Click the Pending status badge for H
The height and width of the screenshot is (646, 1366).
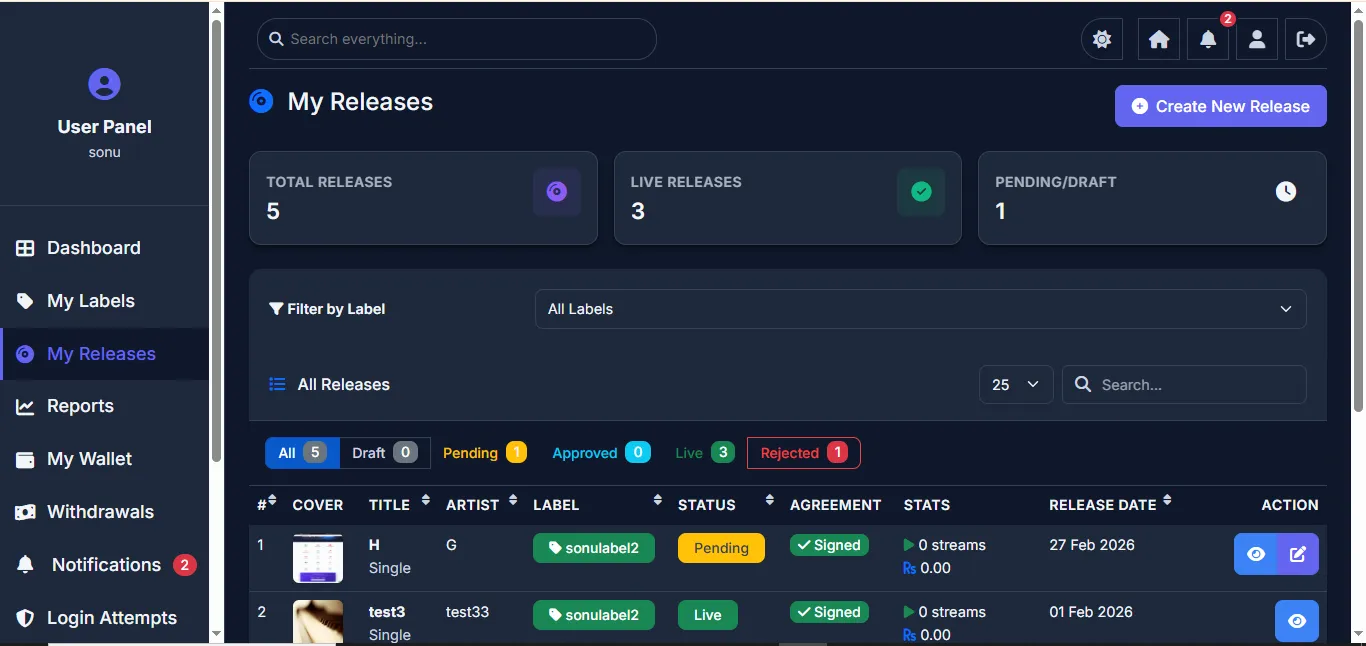(721, 548)
